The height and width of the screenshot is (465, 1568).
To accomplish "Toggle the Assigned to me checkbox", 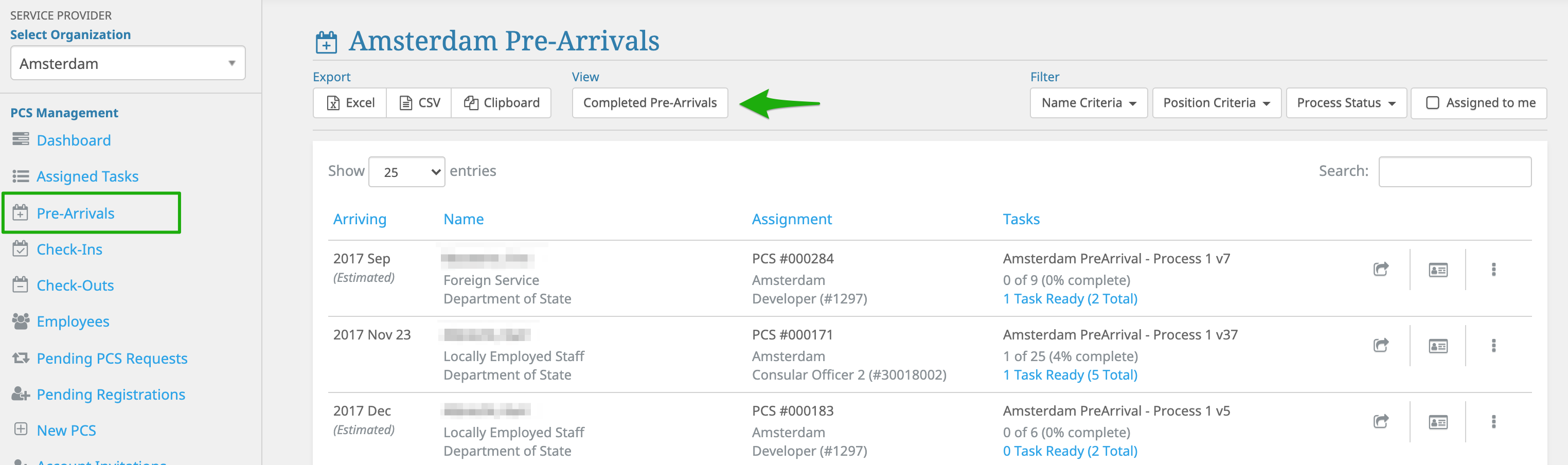I will (x=1432, y=103).
